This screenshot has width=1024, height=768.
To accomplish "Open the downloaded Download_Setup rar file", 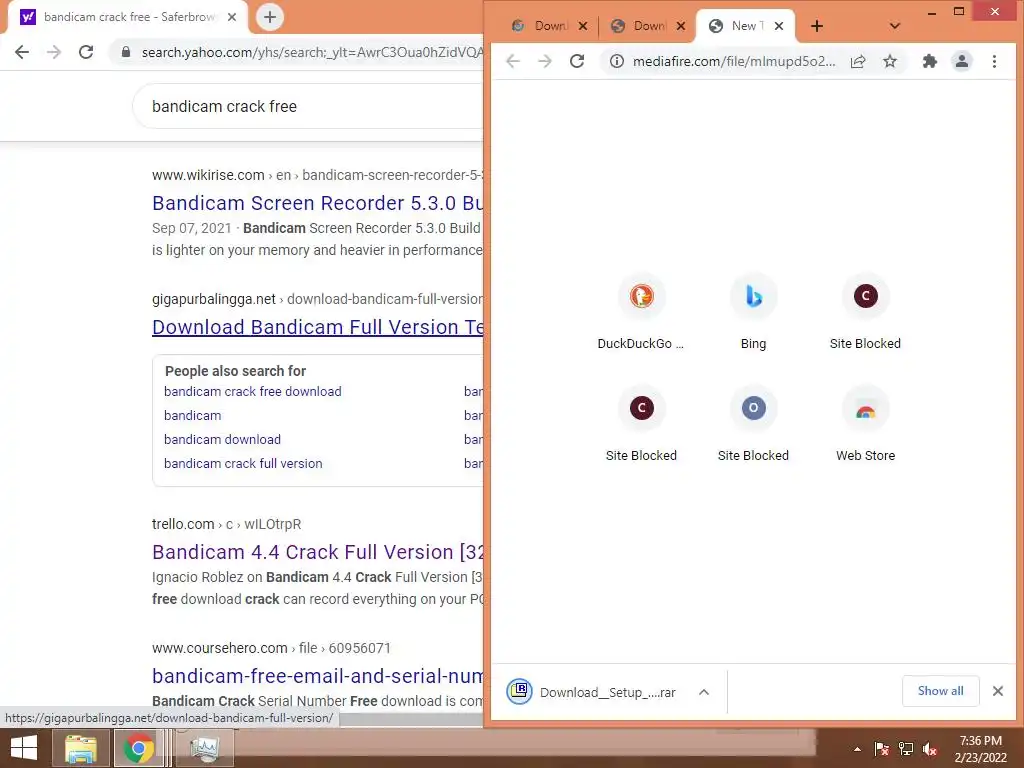I will [x=592, y=692].
